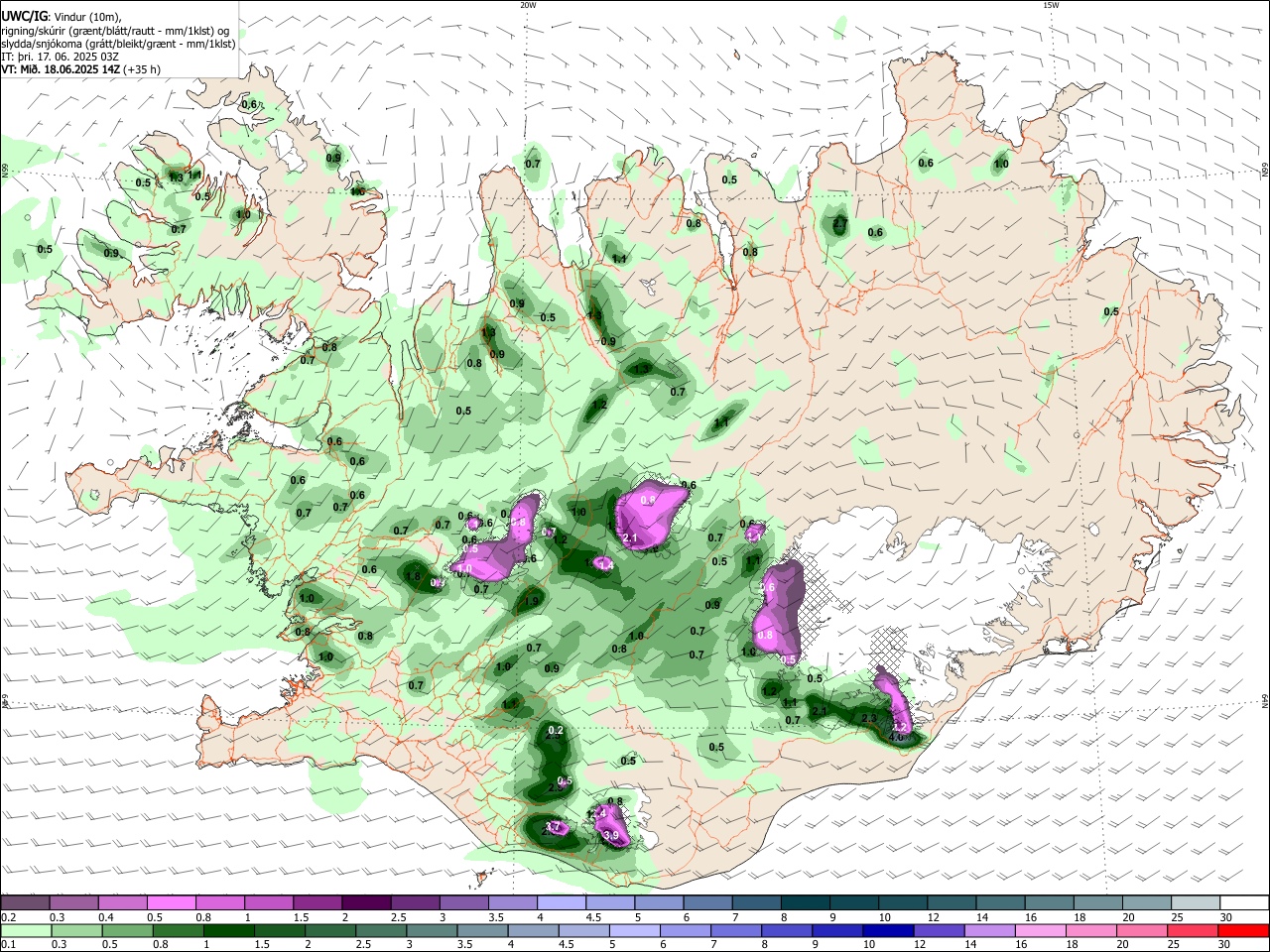Click the '3.7' value on the south coast
1270x952 pixels.
coord(554,827)
